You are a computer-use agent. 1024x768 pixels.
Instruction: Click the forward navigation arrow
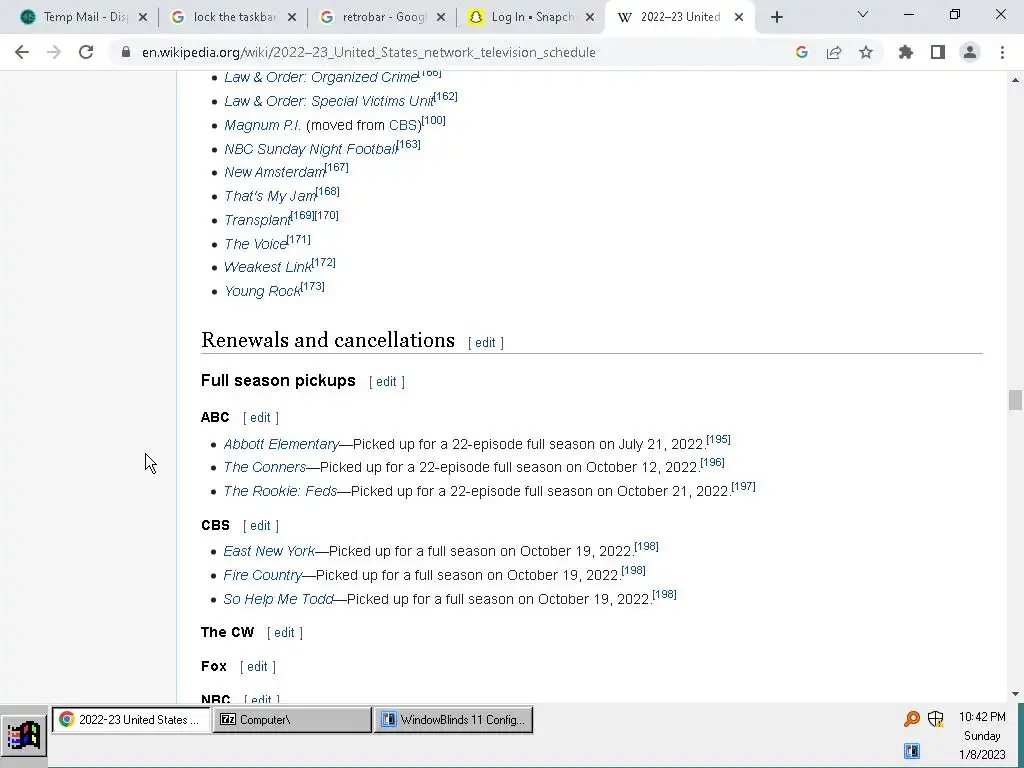point(54,52)
